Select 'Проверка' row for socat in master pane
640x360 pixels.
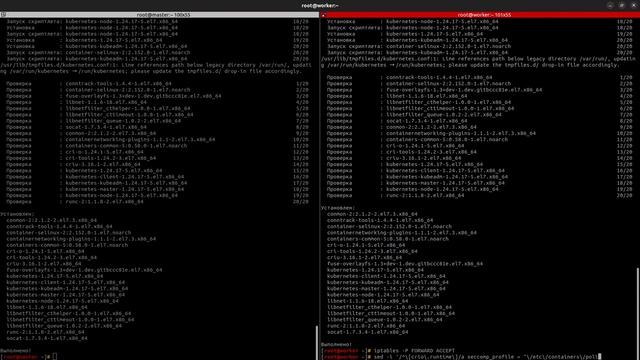coord(157,127)
